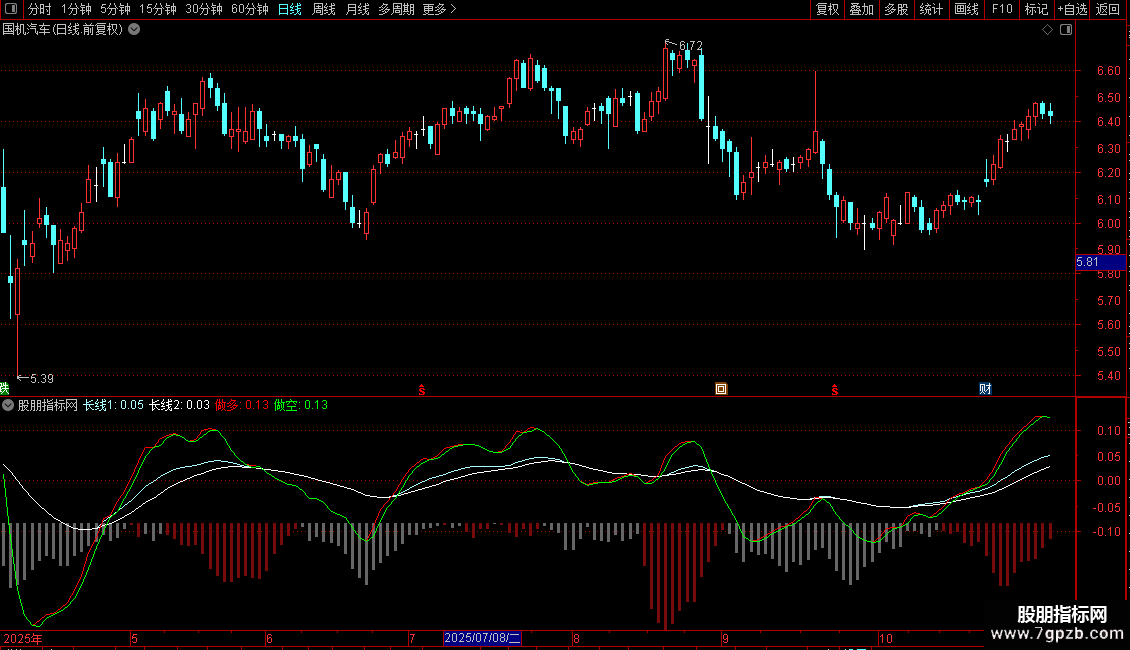Screen dimensions: 1130x650
Task: Open the 画线 drawing tools
Action: point(966,10)
